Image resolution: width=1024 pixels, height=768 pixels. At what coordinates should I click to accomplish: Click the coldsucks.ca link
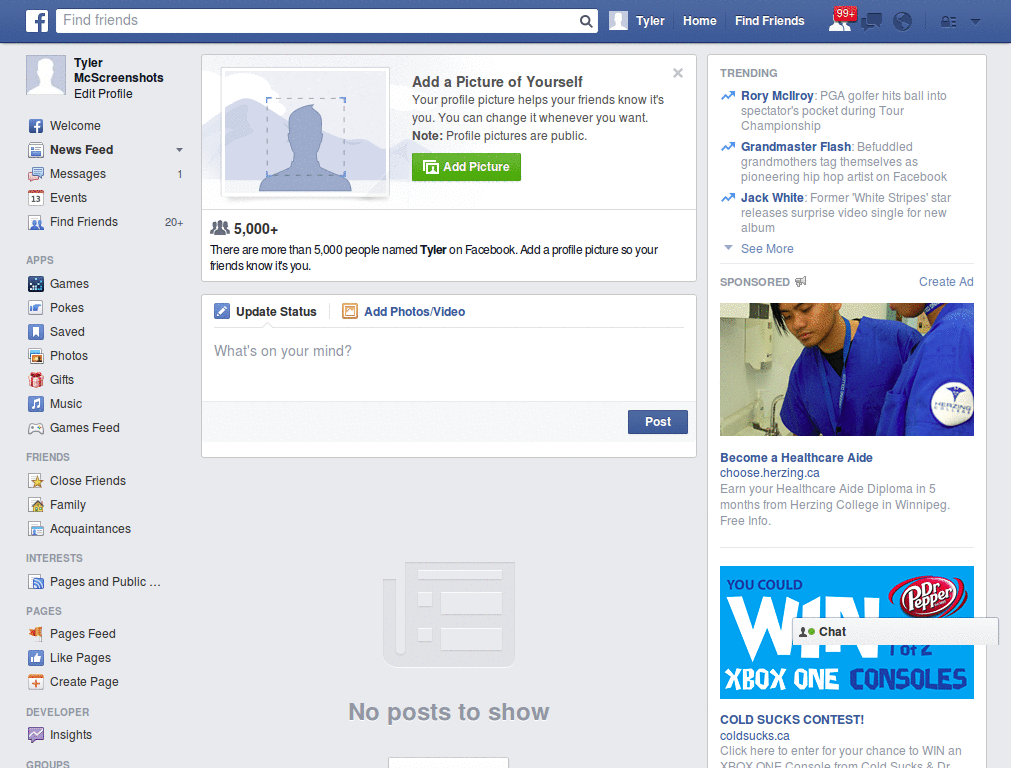[754, 735]
